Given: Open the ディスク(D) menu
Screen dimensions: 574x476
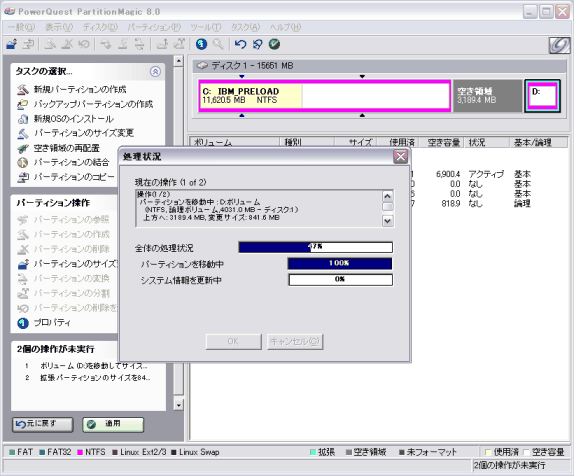Looking at the screenshot, I should tap(100, 27).
